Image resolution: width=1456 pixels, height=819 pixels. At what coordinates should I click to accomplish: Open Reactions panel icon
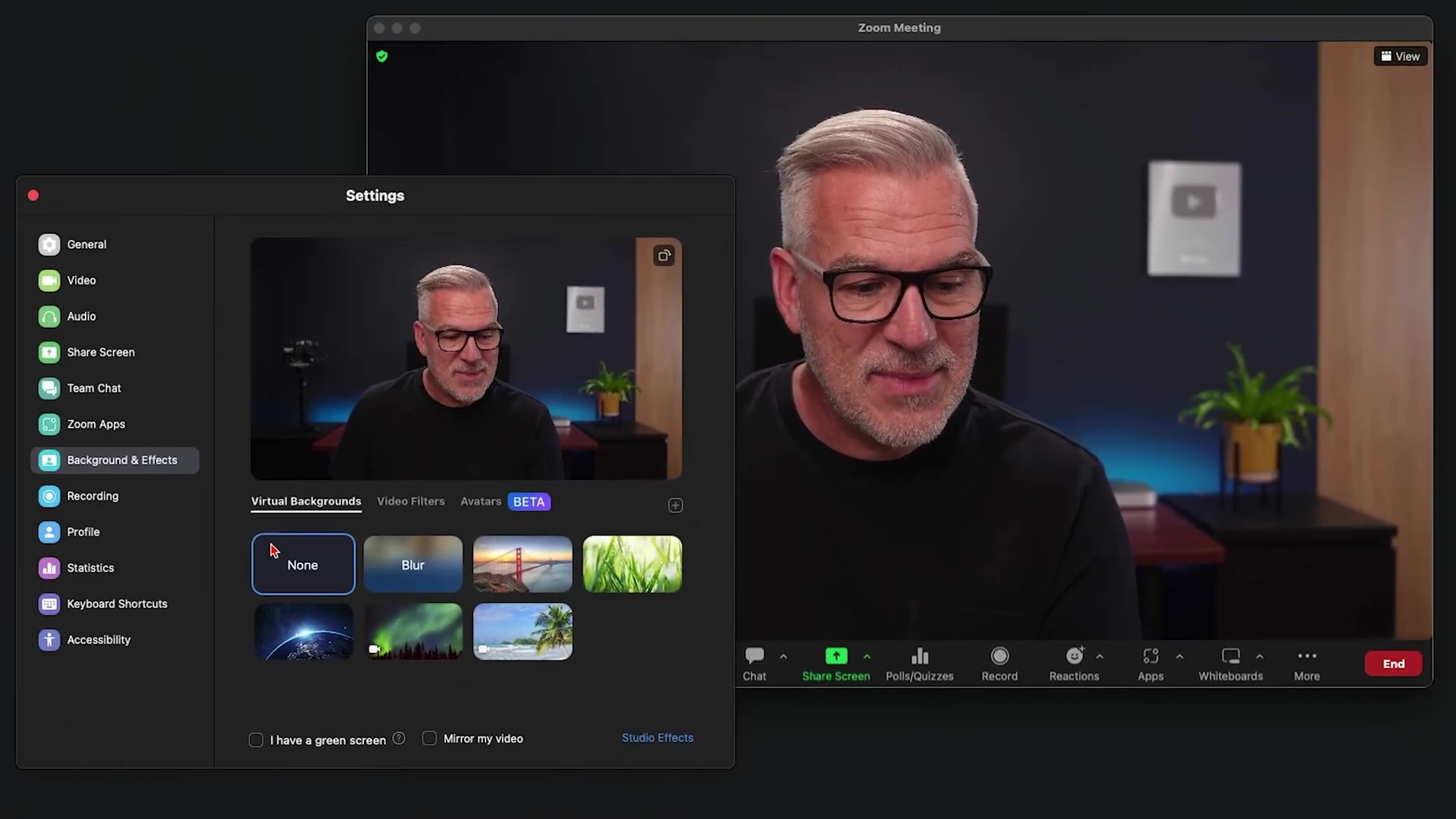pos(1075,655)
